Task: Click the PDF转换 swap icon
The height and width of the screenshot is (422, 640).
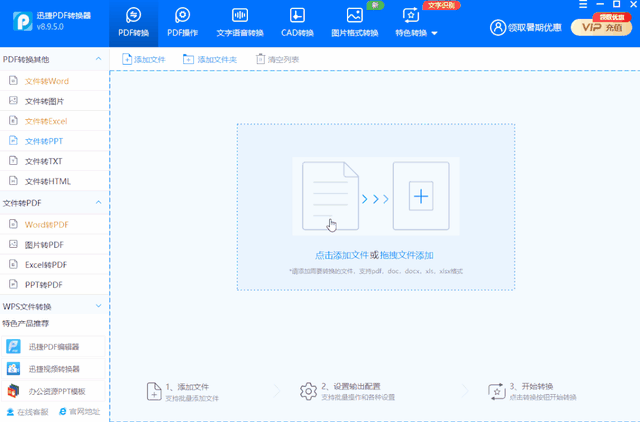Action: [133, 15]
